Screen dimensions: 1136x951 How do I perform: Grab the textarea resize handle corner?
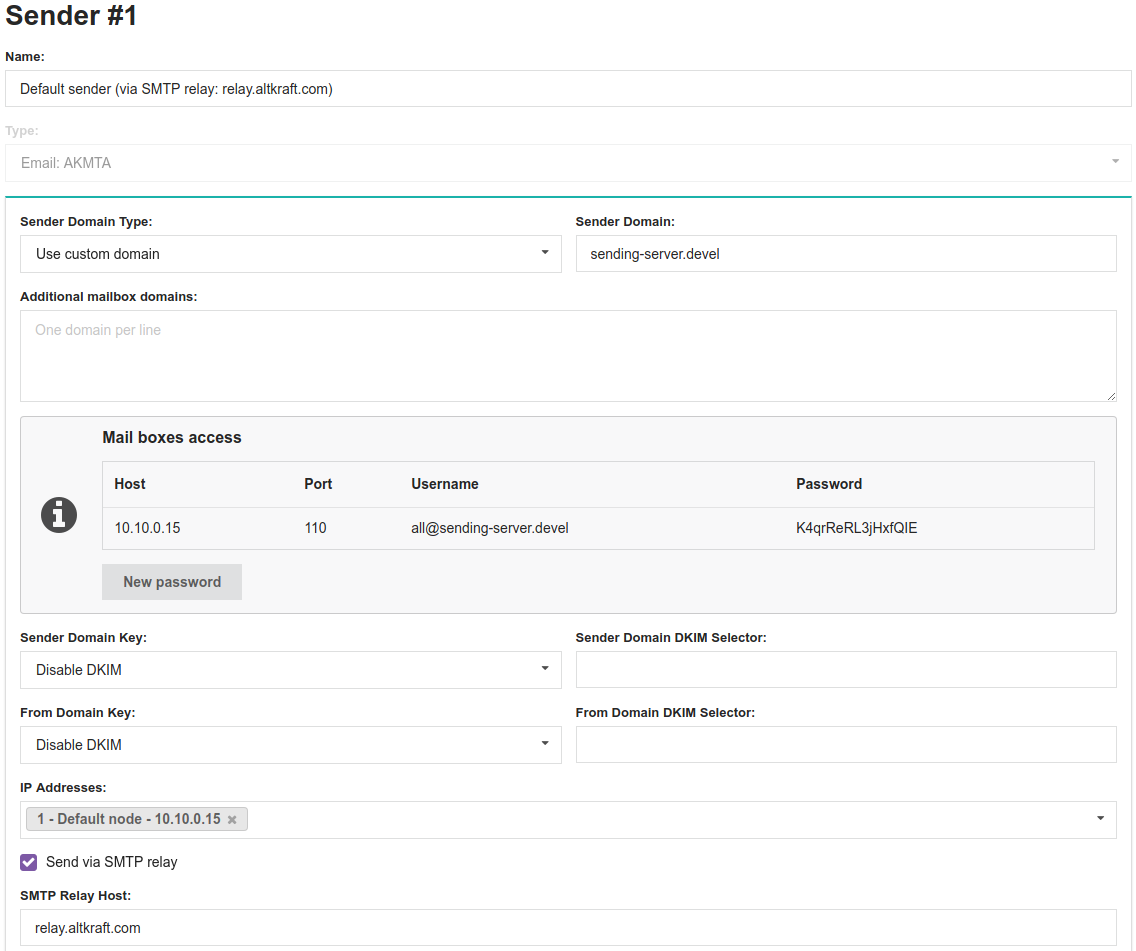1110,396
